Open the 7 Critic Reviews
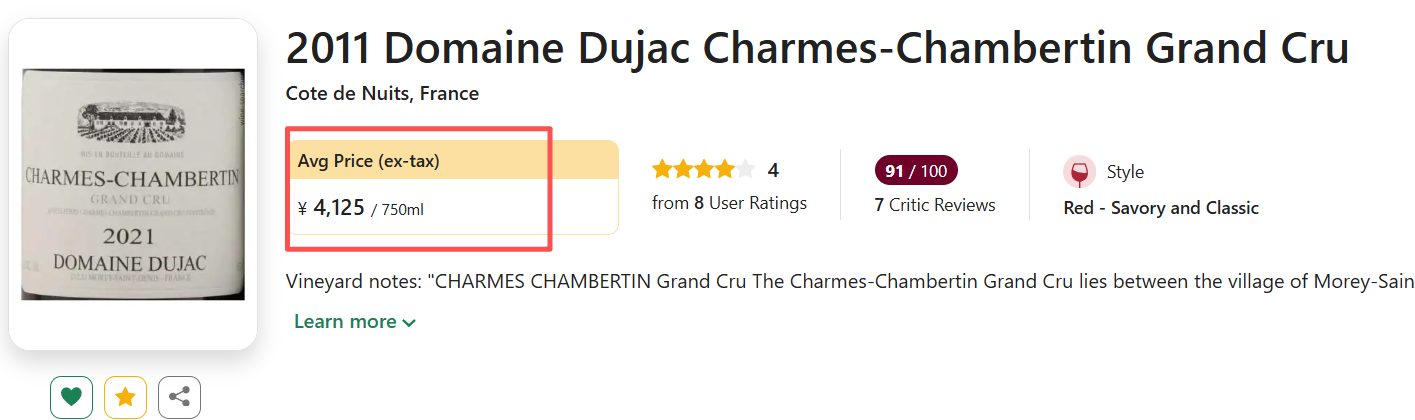1415x420 pixels. (x=935, y=205)
